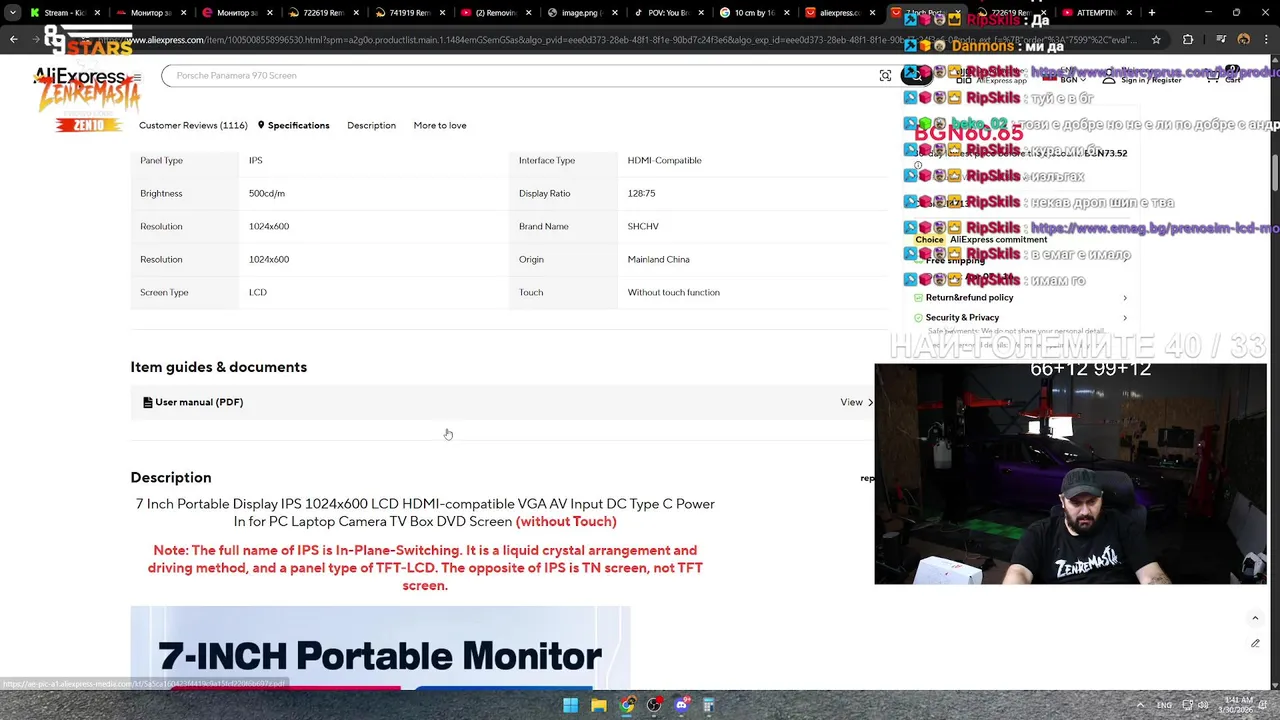Screen dimensions: 1280x720
Task: Open the clock showing 1:41 AM
Action: coord(1239,705)
